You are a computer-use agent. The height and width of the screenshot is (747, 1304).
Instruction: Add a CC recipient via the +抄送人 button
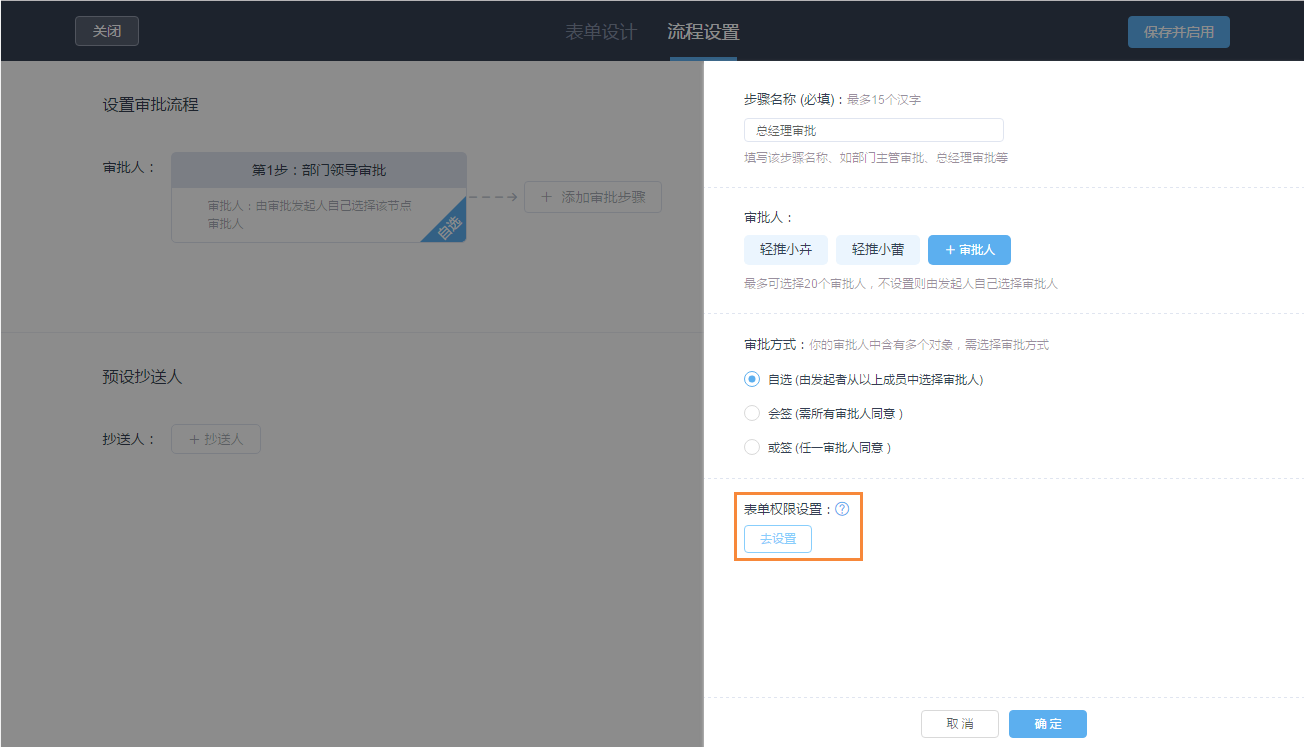pos(215,438)
